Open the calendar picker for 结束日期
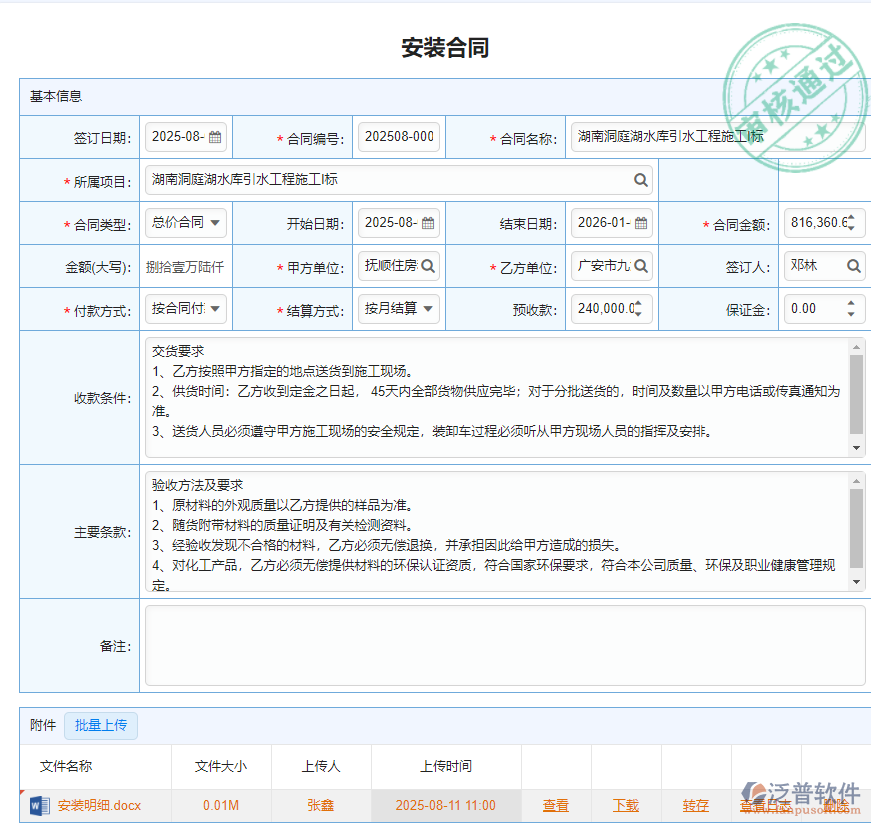Screen dimensions: 871x826 (641, 223)
